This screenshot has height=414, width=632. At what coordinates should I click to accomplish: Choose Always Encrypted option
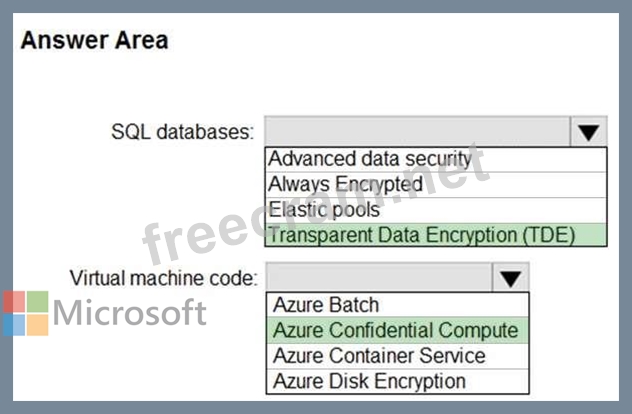coord(436,185)
